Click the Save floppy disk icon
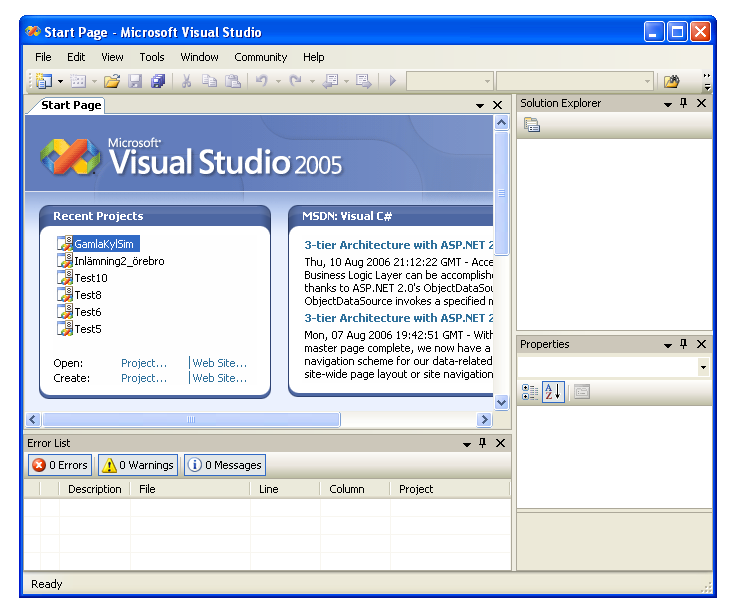The width and height of the screenshot is (733, 616). click(x=135, y=81)
